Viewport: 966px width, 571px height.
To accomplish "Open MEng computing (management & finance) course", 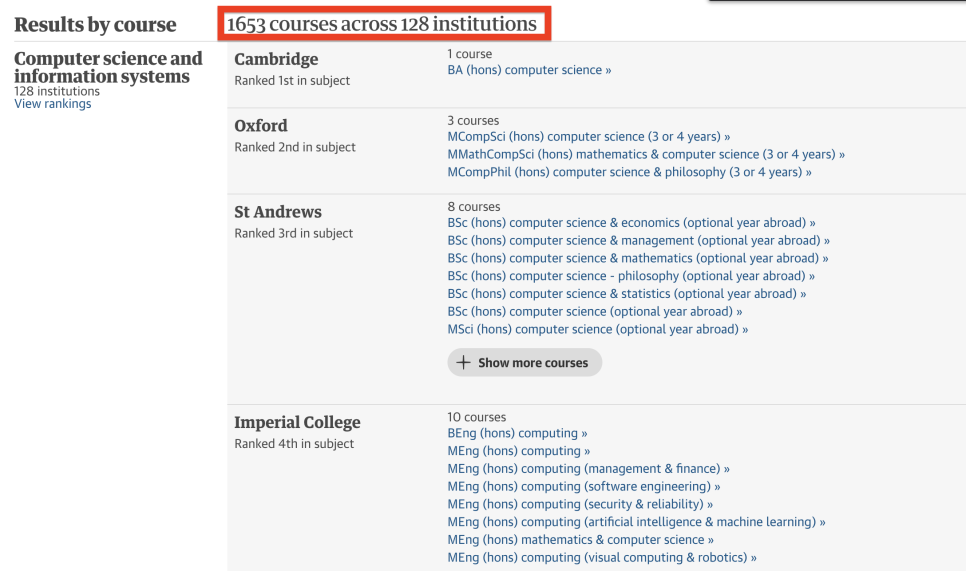I will click(588, 469).
